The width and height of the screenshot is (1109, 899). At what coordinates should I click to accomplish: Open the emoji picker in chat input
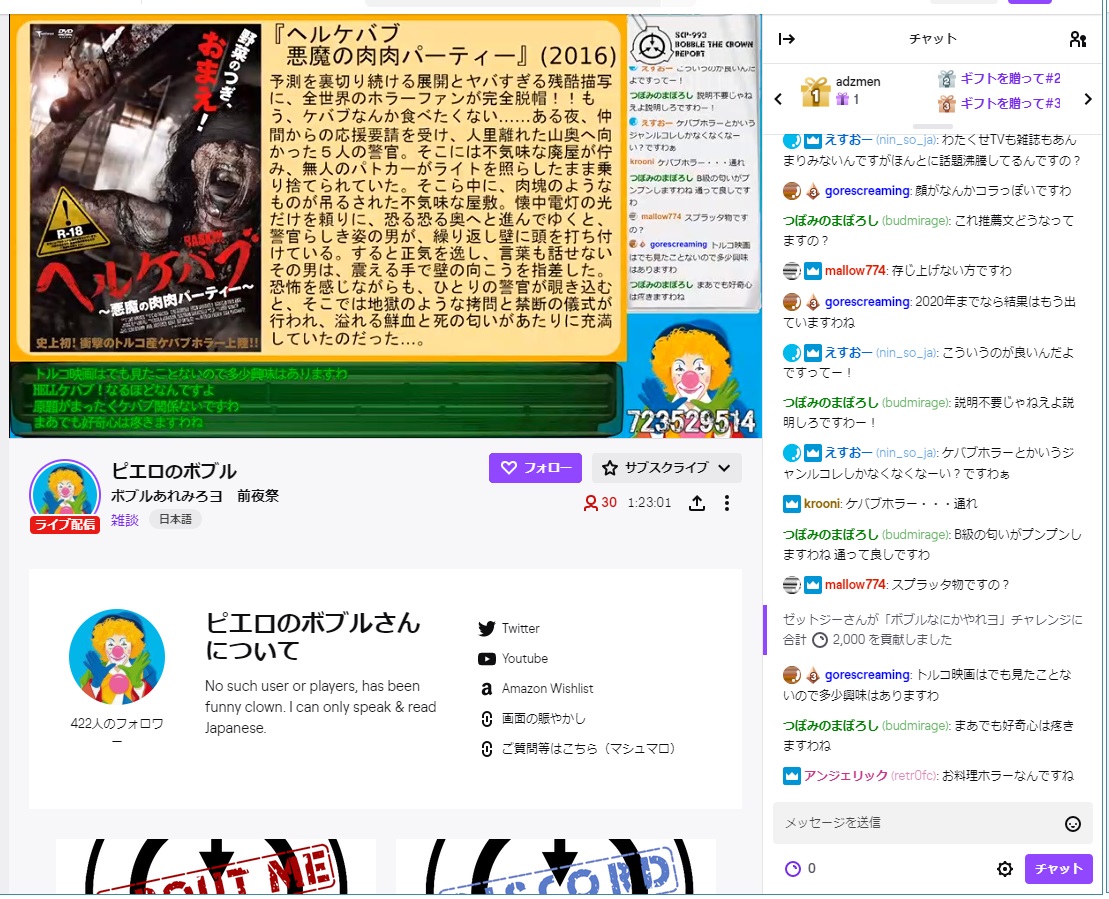click(x=1073, y=824)
